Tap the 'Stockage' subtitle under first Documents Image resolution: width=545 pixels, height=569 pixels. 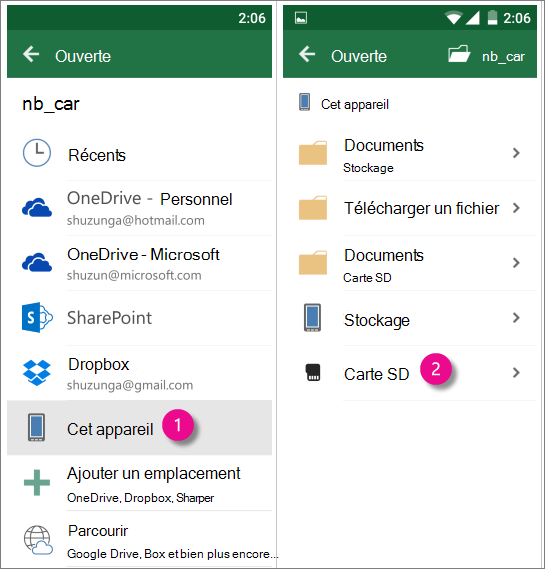pyautogui.click(x=368, y=168)
